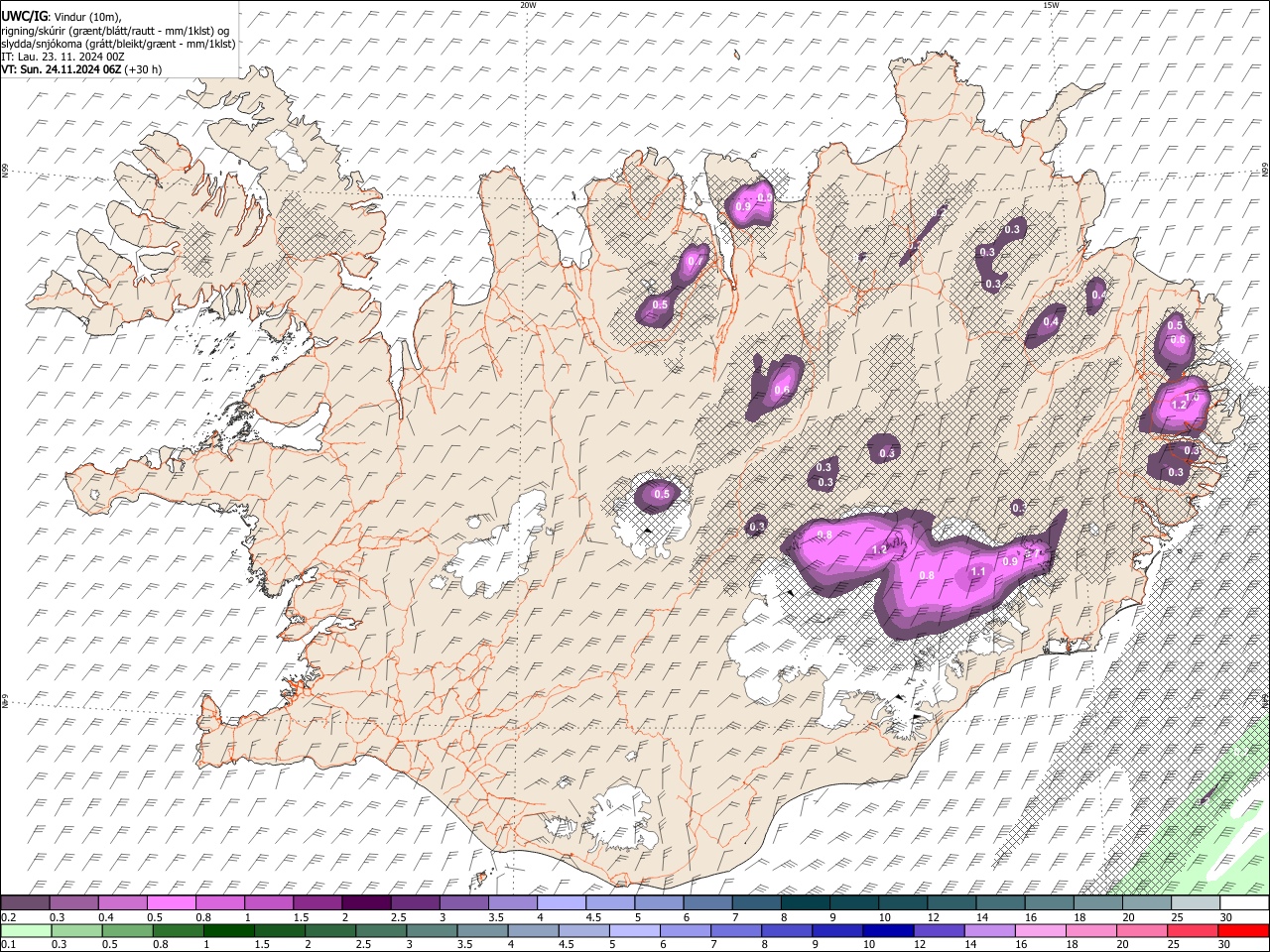Click the bright pink 0.5–0.8 snow legend swatch

point(171,902)
